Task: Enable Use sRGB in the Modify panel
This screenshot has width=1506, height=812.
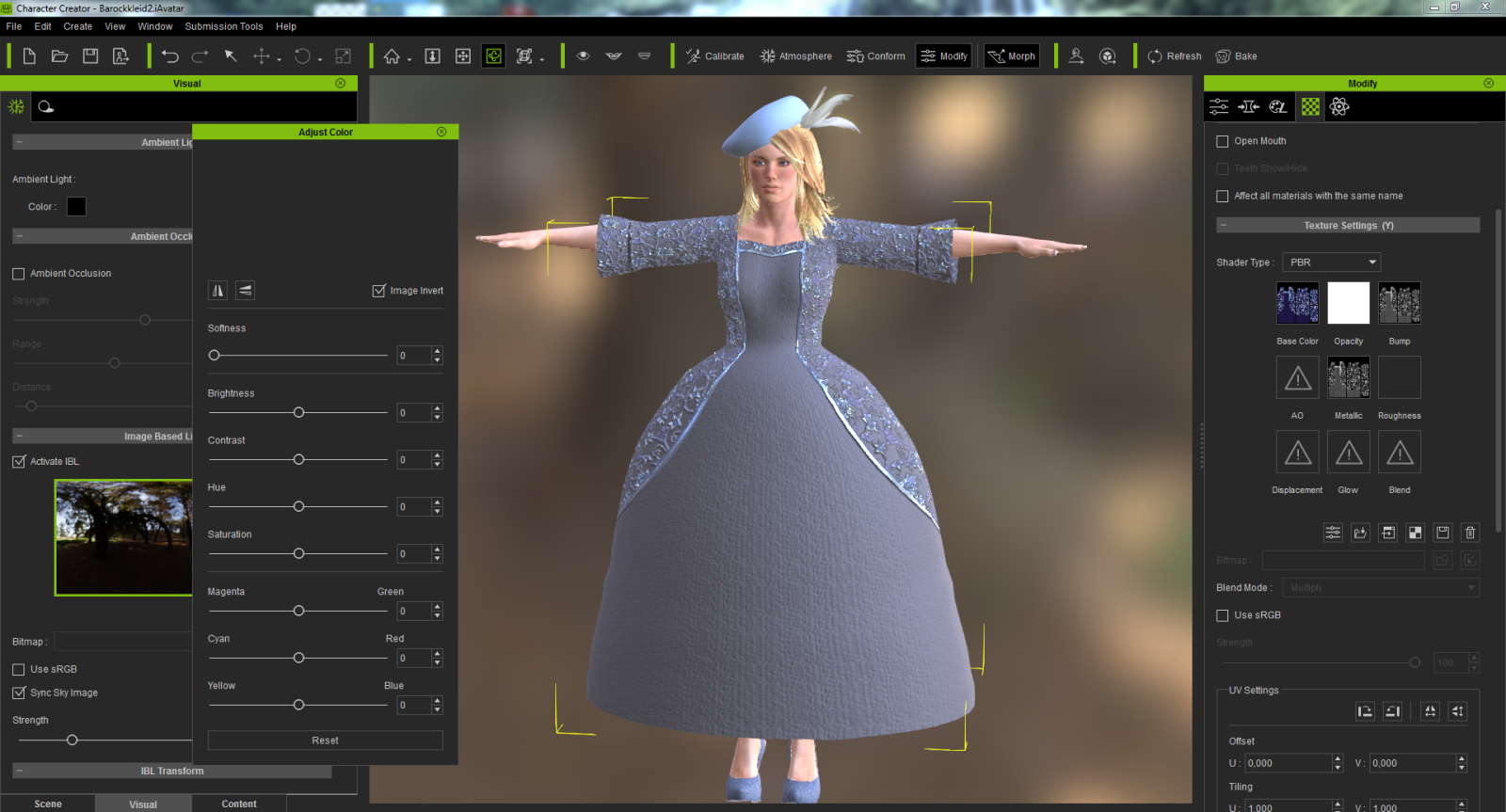Action: [1223, 615]
